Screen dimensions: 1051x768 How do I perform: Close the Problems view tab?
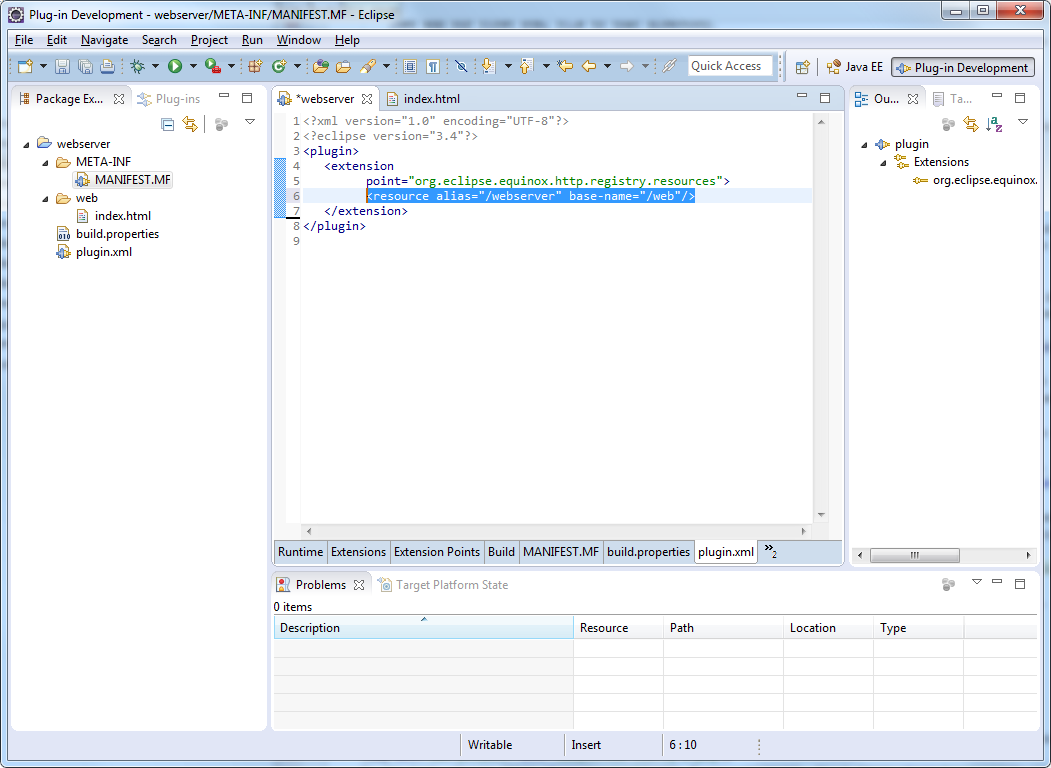tap(359, 584)
